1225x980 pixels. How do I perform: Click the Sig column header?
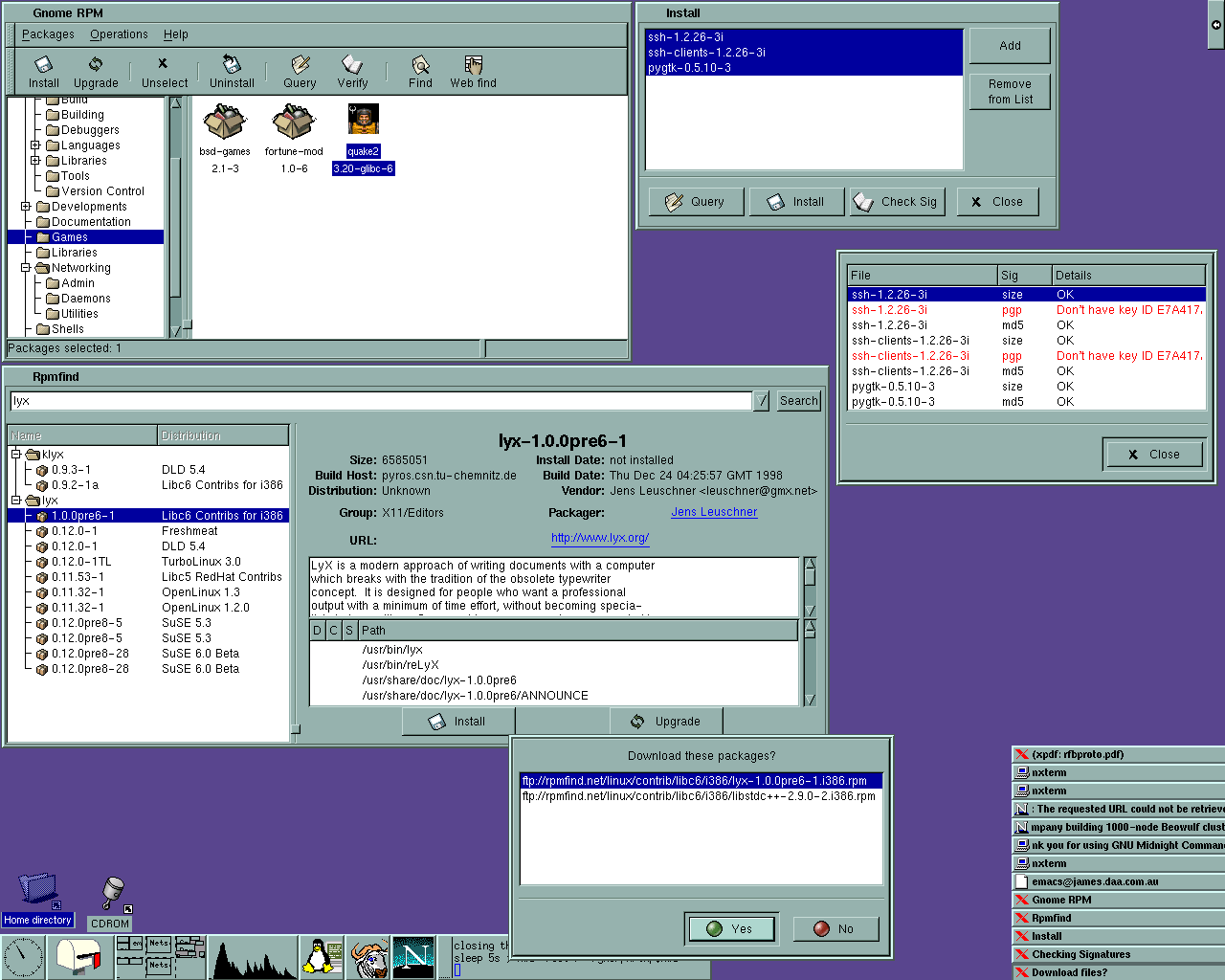(1024, 276)
